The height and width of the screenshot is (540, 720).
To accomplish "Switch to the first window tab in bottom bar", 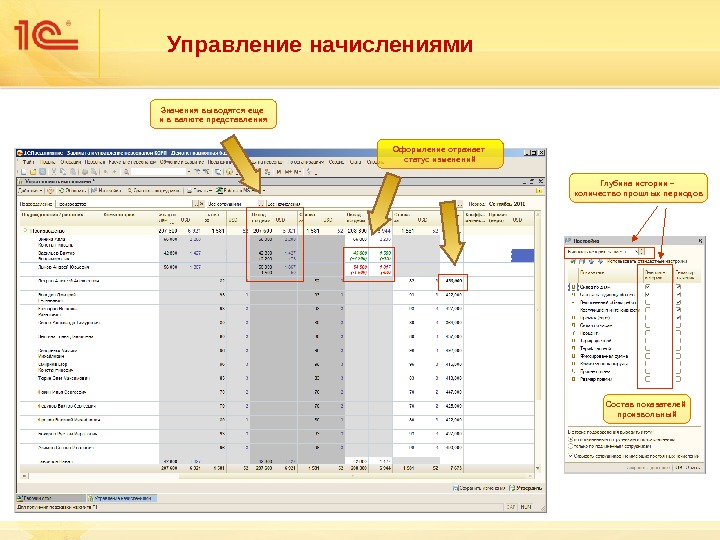I will tap(51, 498).
